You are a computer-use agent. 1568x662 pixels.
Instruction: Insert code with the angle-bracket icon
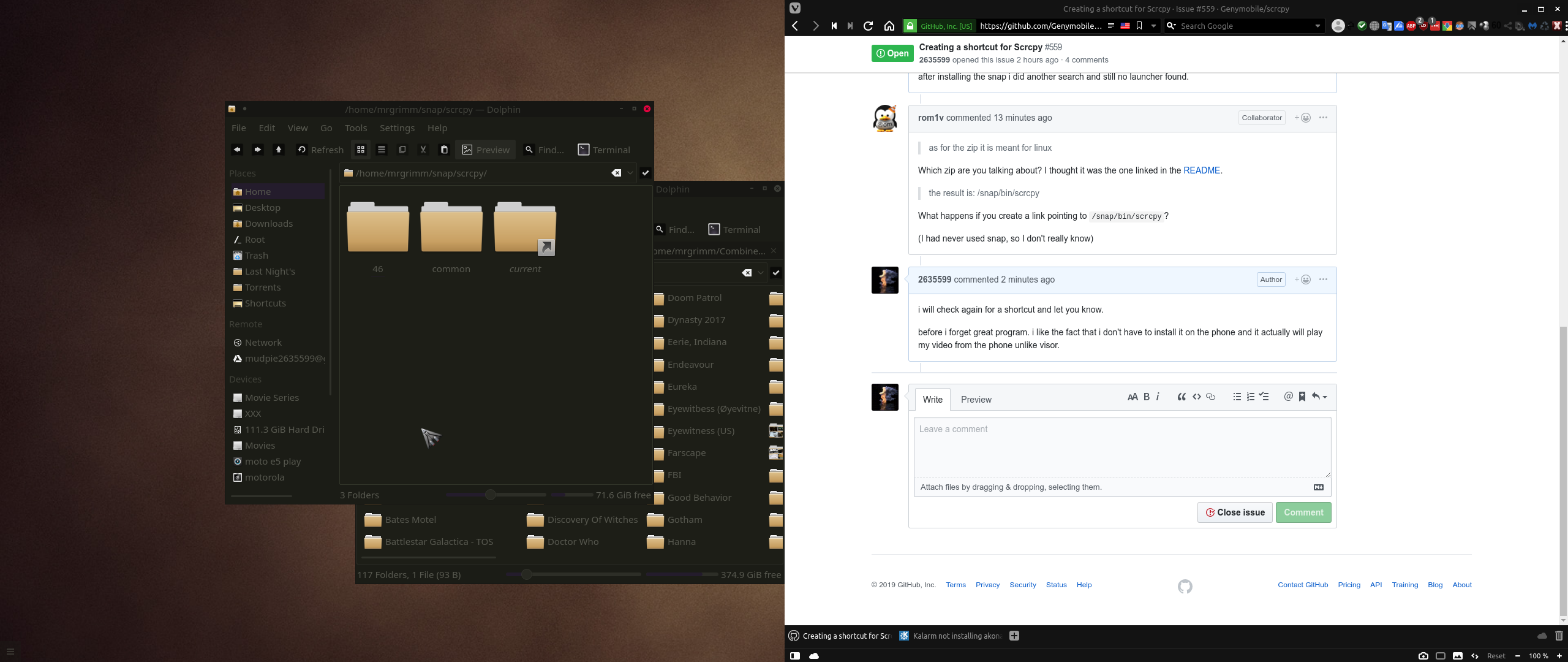coord(1196,397)
